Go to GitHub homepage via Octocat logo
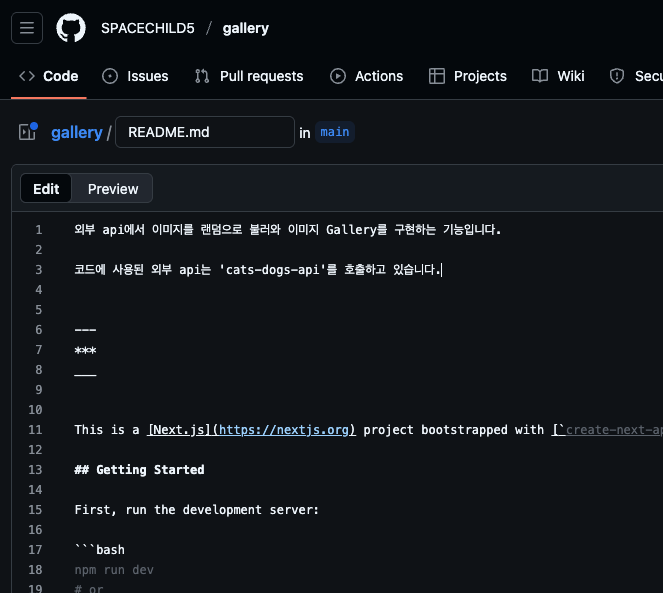Viewport: 663px width, 593px height. pos(71,28)
